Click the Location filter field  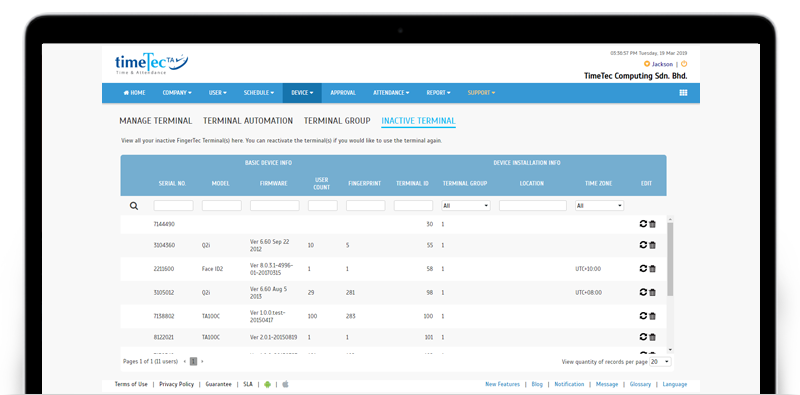point(533,206)
